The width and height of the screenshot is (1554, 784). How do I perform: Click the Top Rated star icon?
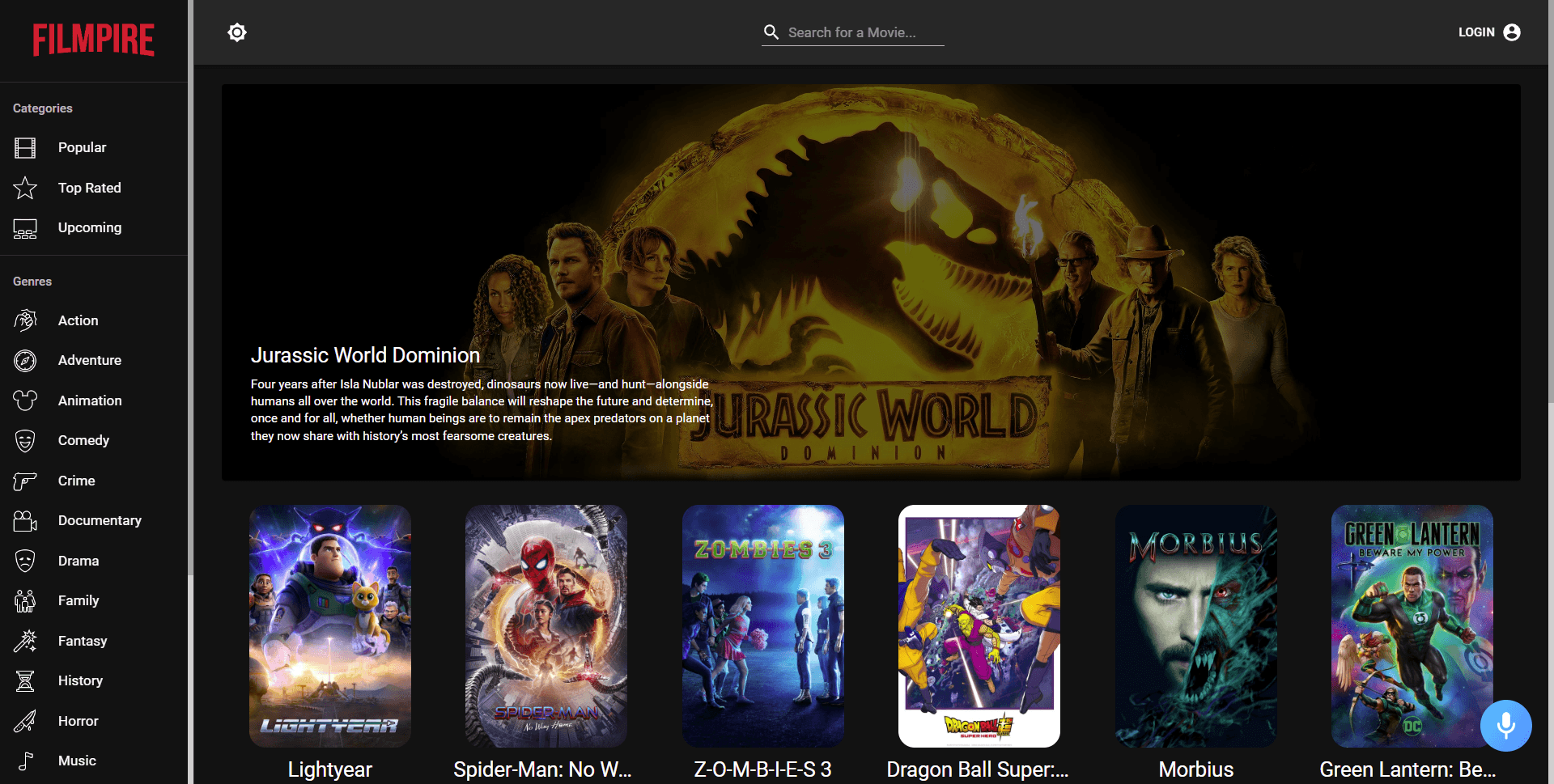click(25, 188)
